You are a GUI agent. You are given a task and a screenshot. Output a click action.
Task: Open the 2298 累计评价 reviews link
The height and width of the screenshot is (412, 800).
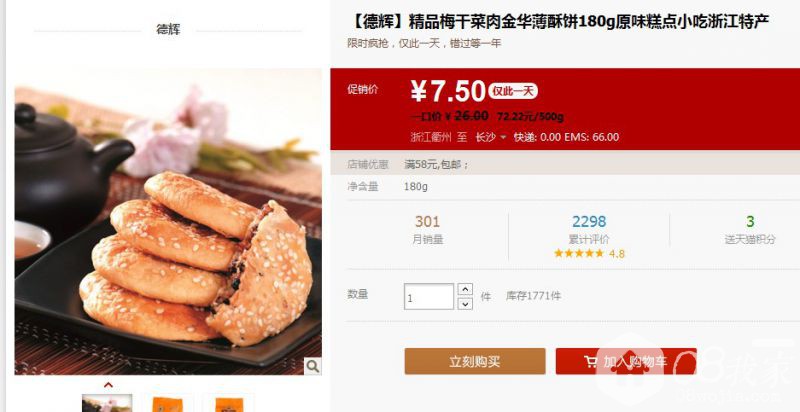(589, 229)
